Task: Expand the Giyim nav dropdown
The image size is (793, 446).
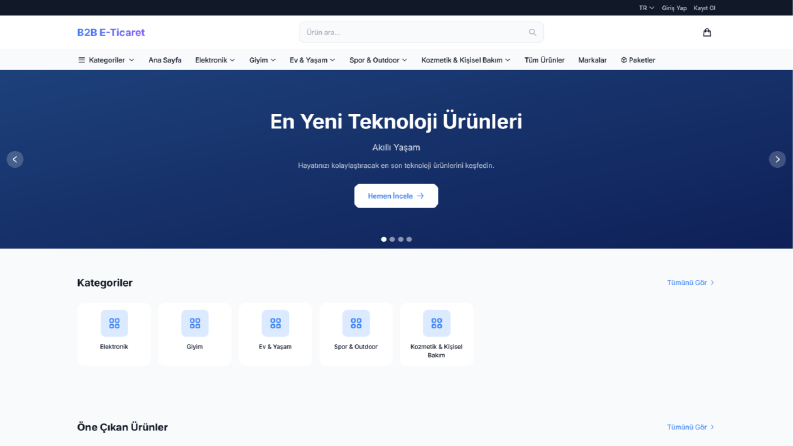Action: pos(262,60)
